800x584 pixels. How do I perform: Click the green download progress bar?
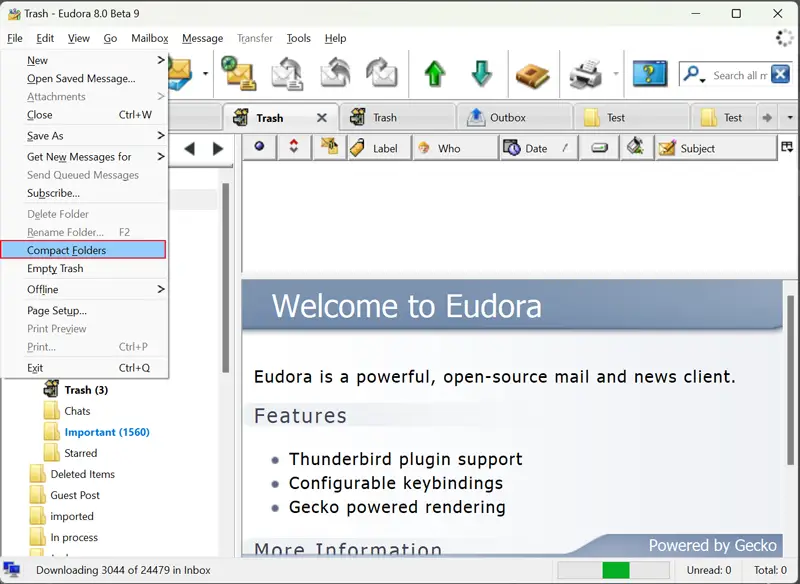[614, 570]
